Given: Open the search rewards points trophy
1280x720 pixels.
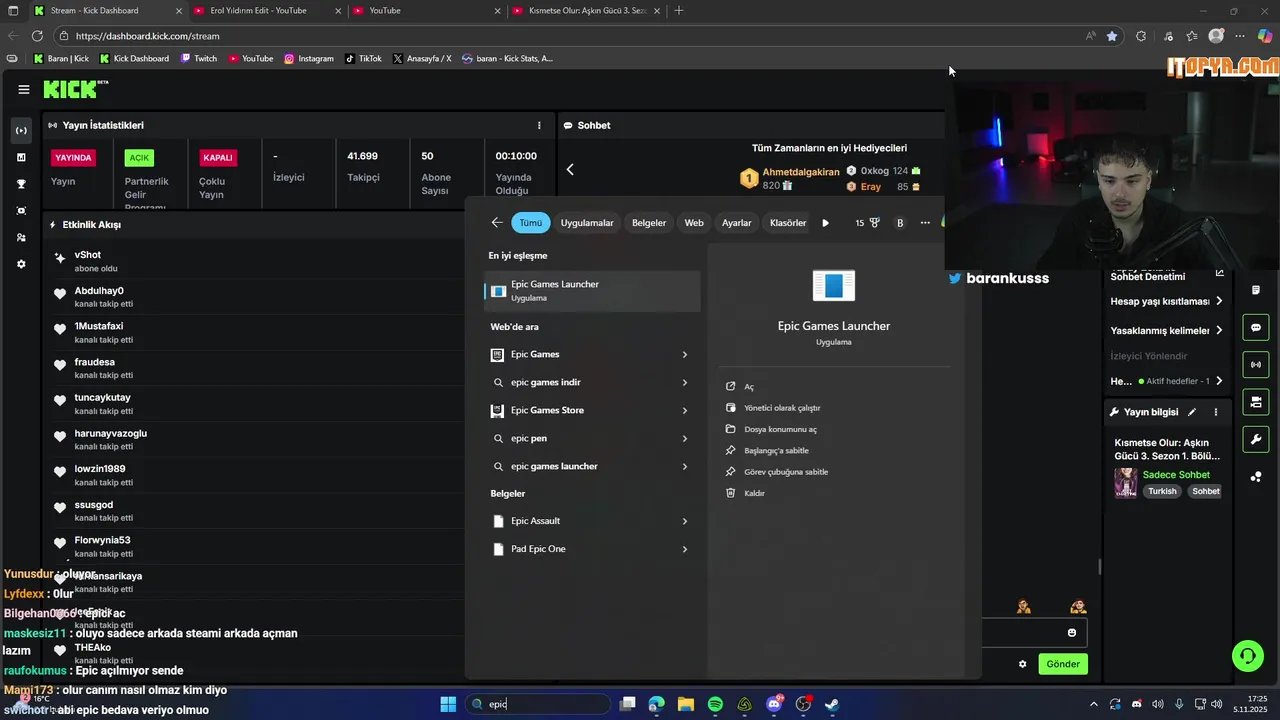Looking at the screenshot, I should [x=867, y=223].
